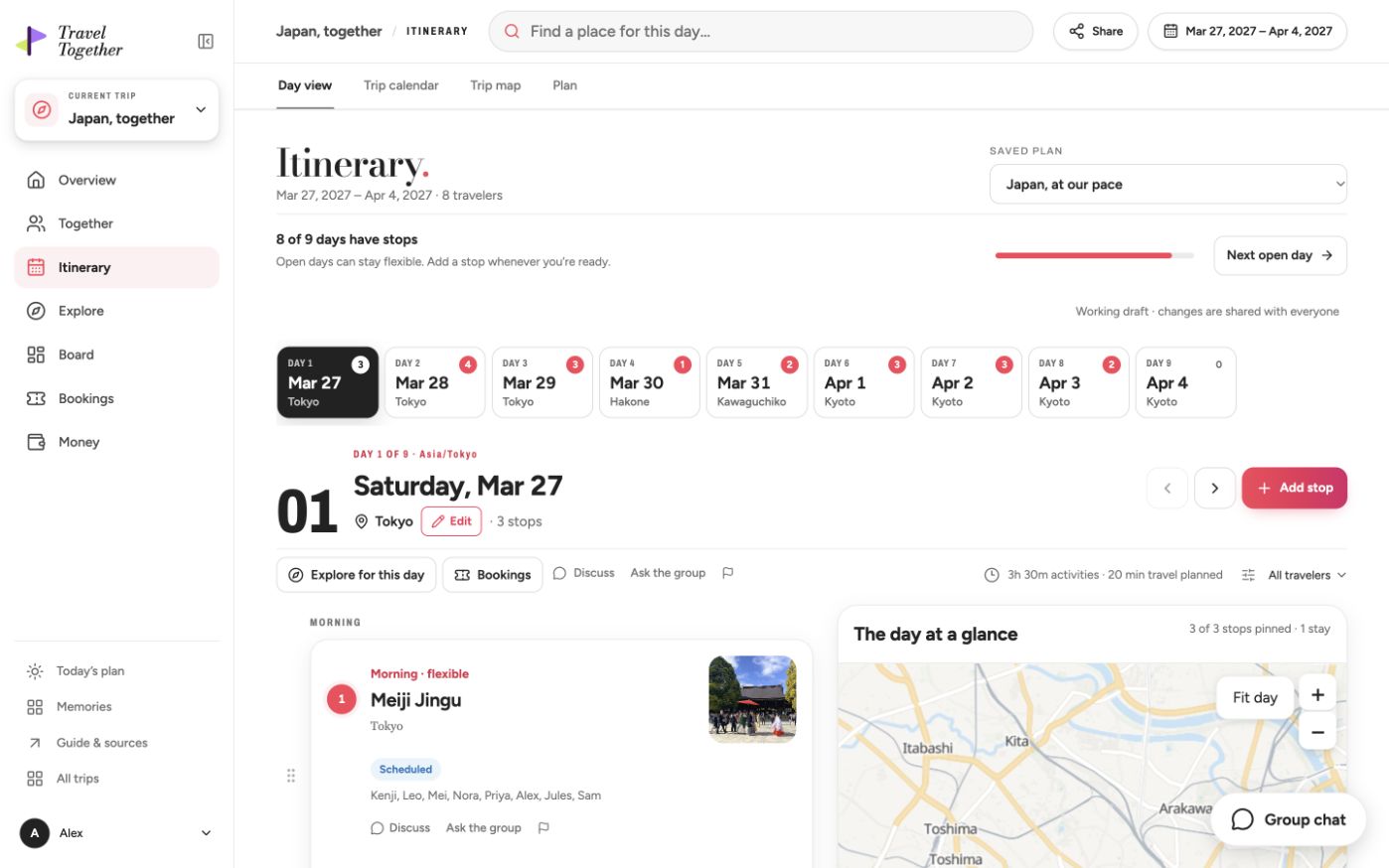Zoom in on the map
The width and height of the screenshot is (1389, 868).
coord(1317,695)
